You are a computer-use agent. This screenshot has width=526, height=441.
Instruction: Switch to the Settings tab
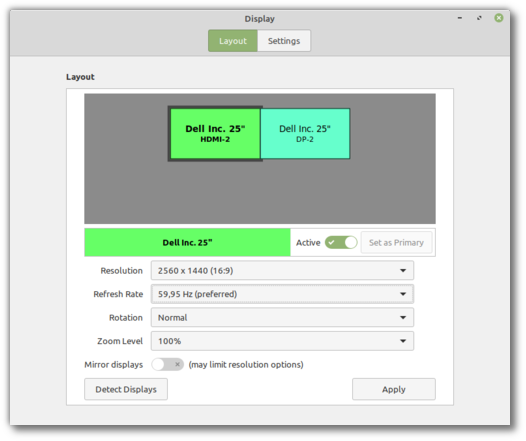click(x=284, y=41)
